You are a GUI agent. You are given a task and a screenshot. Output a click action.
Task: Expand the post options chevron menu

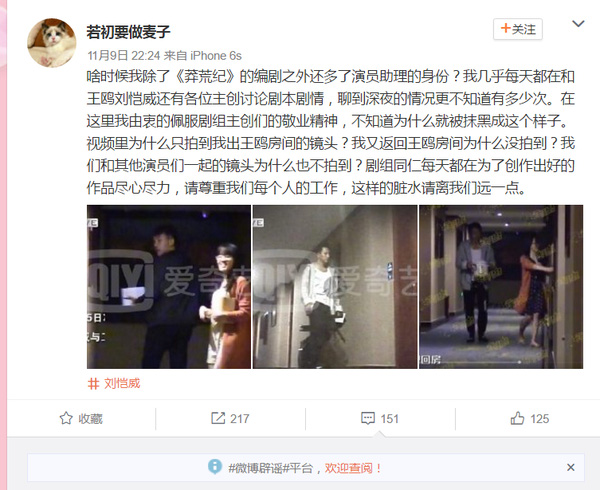point(578,24)
